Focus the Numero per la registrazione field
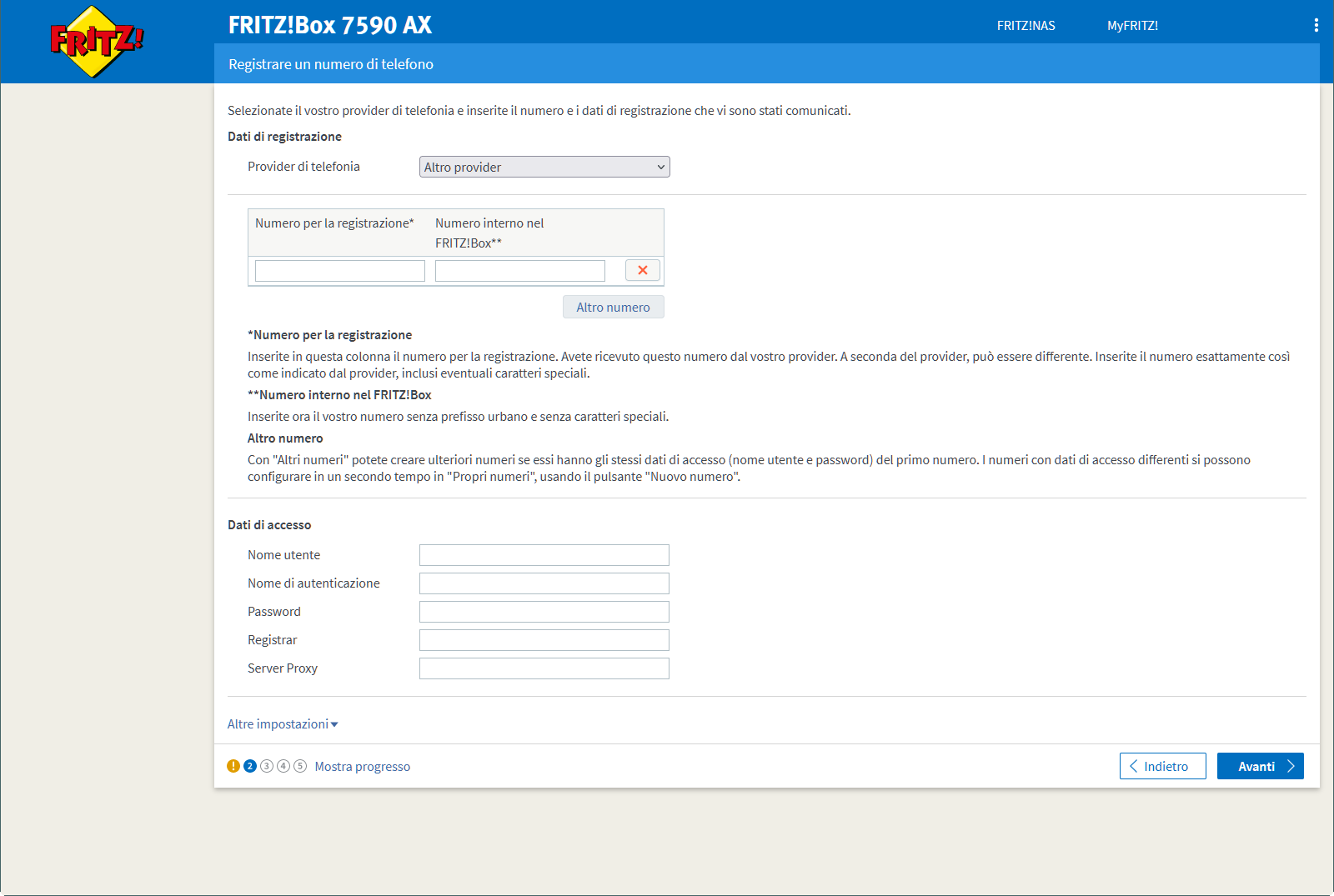The width and height of the screenshot is (1334, 896). 340,271
